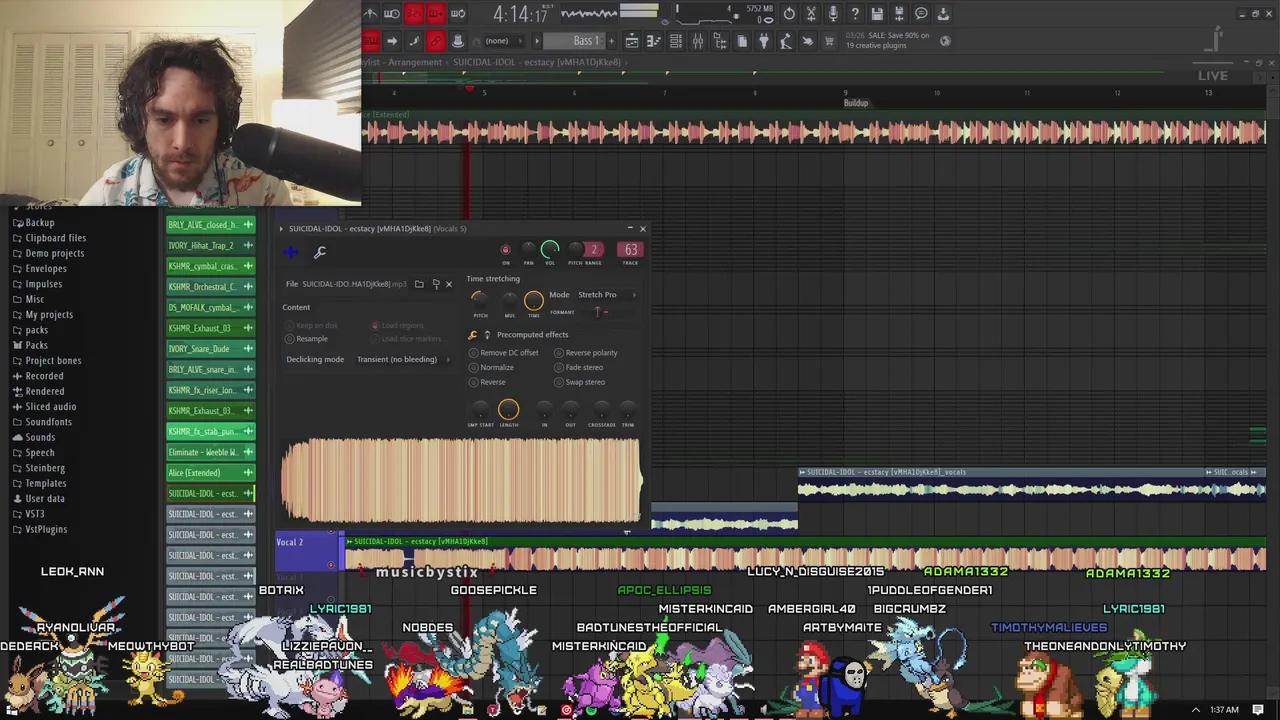Open the plugin picker plug icon
The height and width of the screenshot is (720, 1280).
[764, 41]
